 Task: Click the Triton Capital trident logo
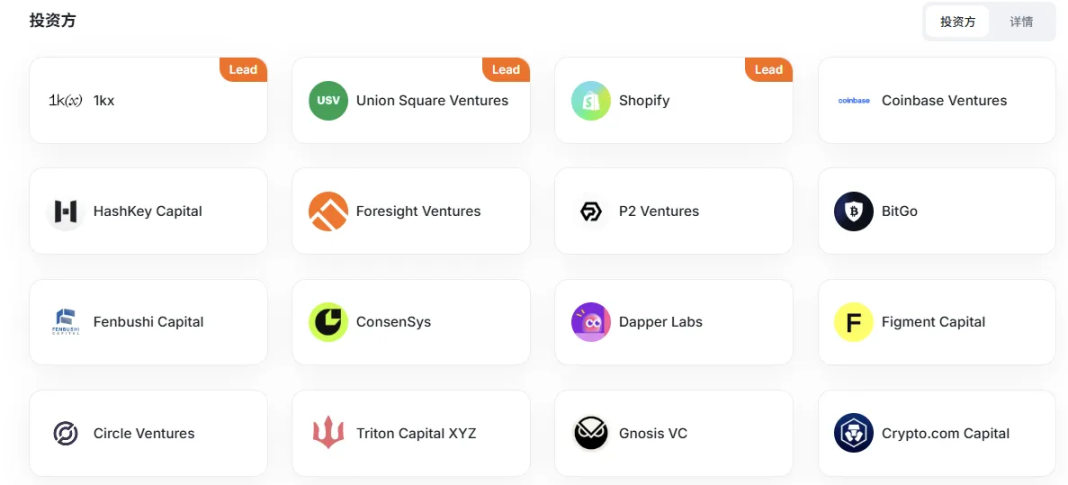[x=328, y=433]
